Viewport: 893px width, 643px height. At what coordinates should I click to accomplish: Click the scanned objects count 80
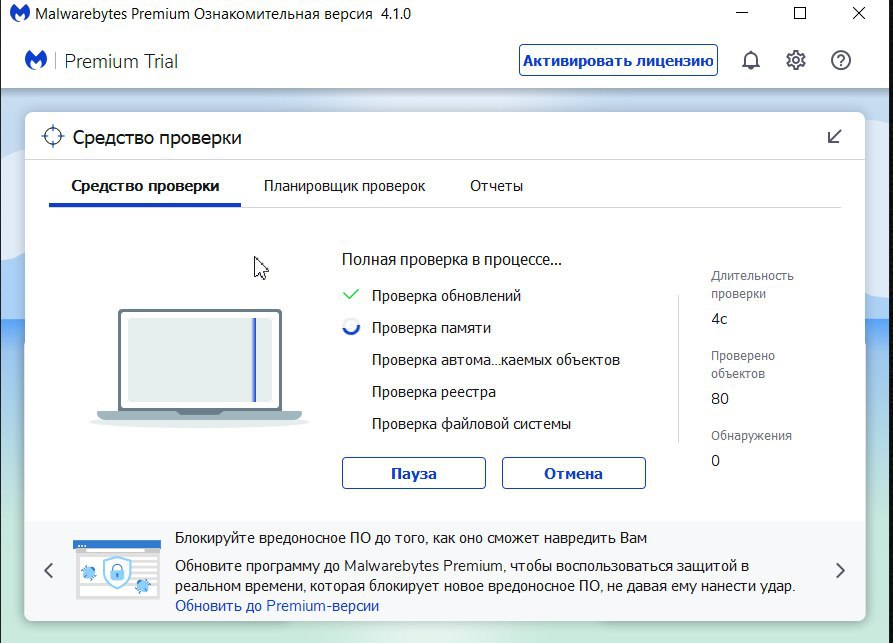(x=720, y=399)
